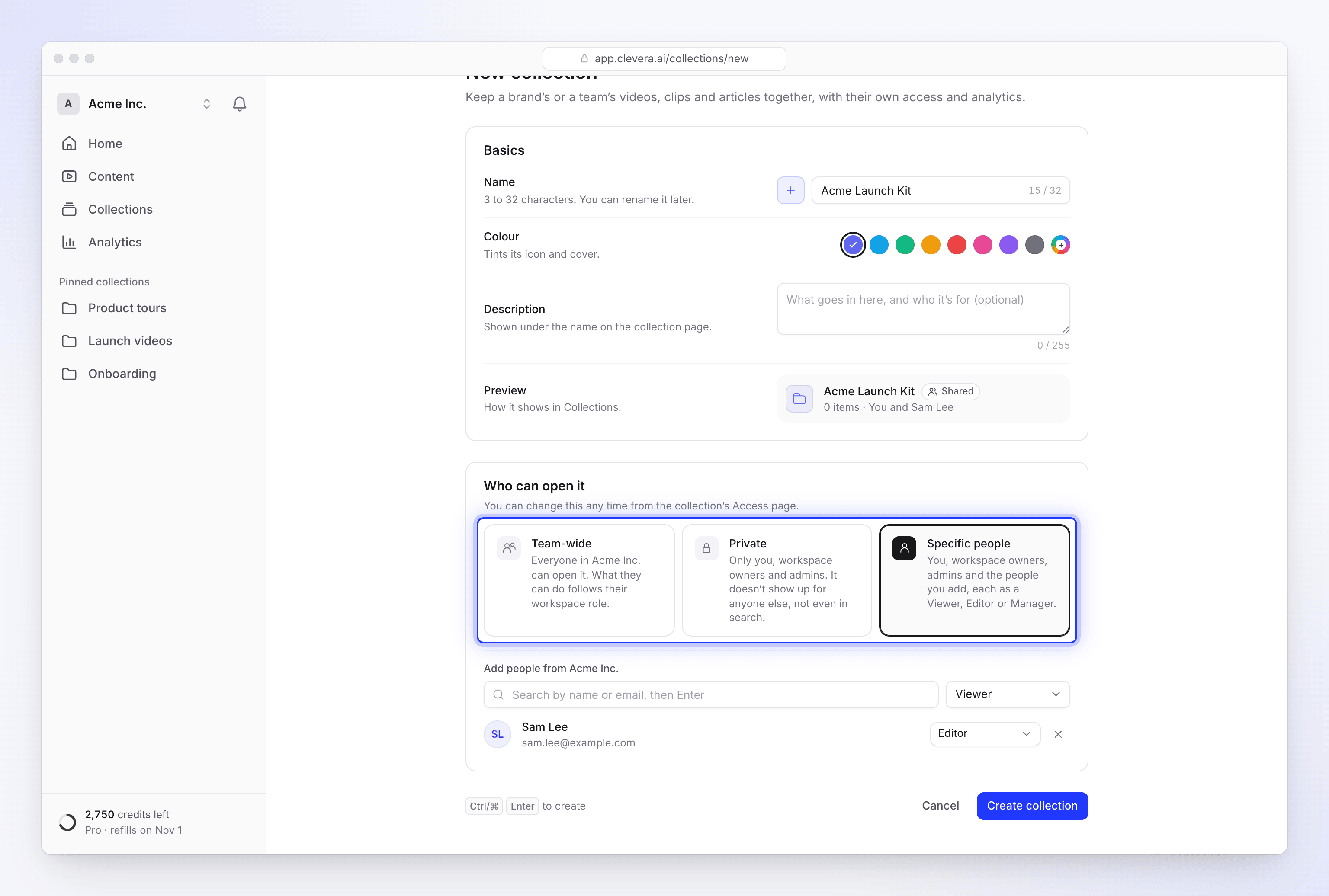This screenshot has height=896, width=1329.
Task: Open the Viewer role dropdown
Action: point(1008,694)
